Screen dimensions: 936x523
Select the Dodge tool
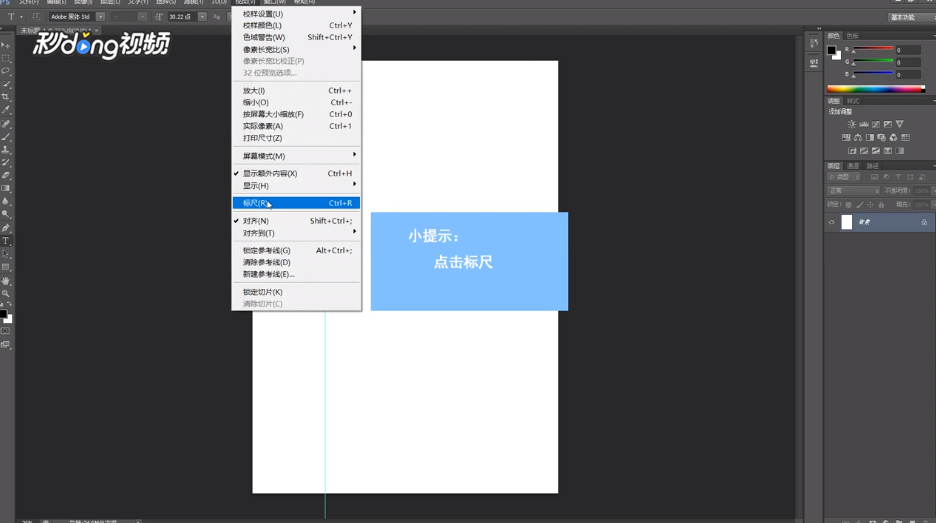[6, 214]
